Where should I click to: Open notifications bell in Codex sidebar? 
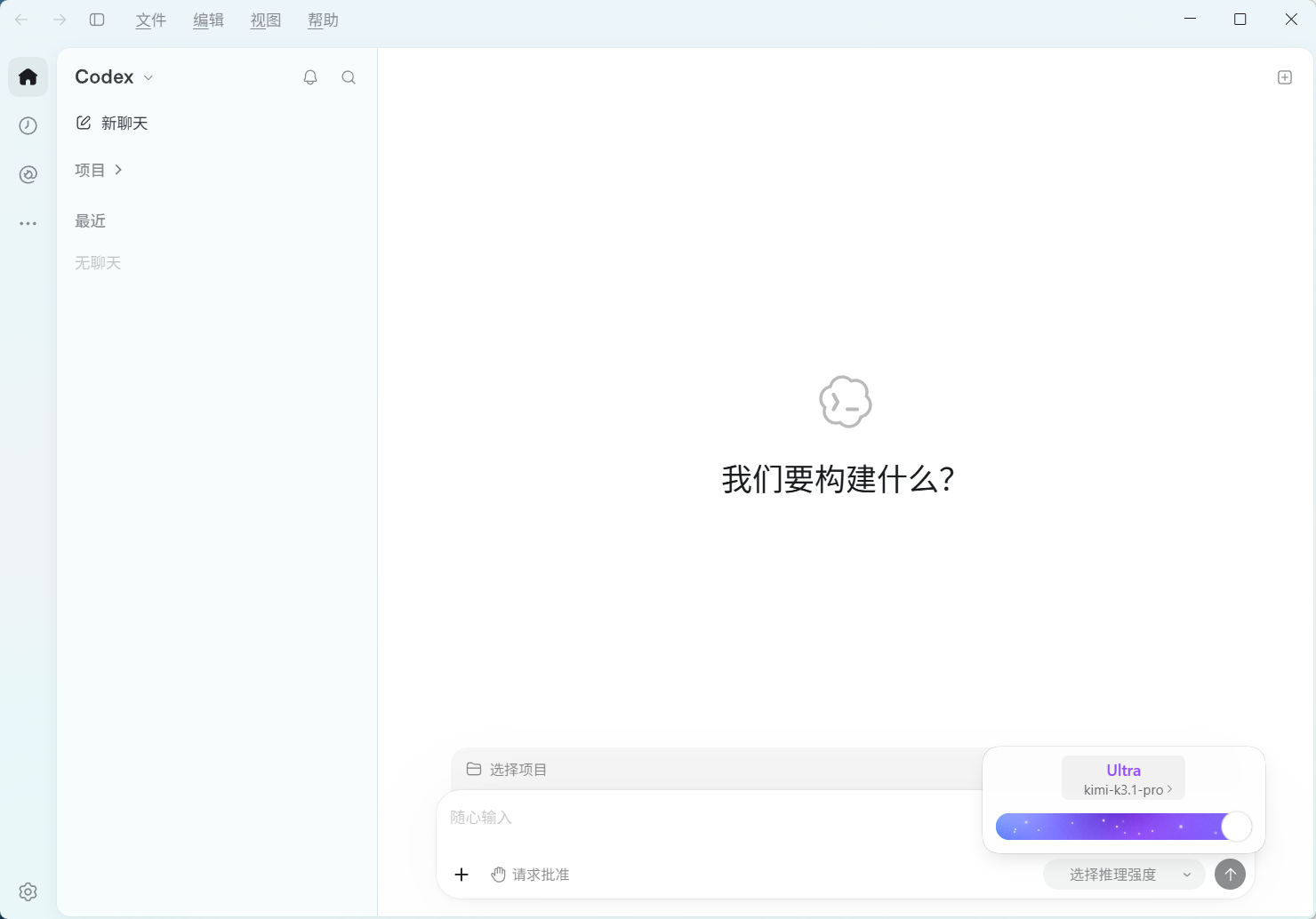click(x=310, y=77)
